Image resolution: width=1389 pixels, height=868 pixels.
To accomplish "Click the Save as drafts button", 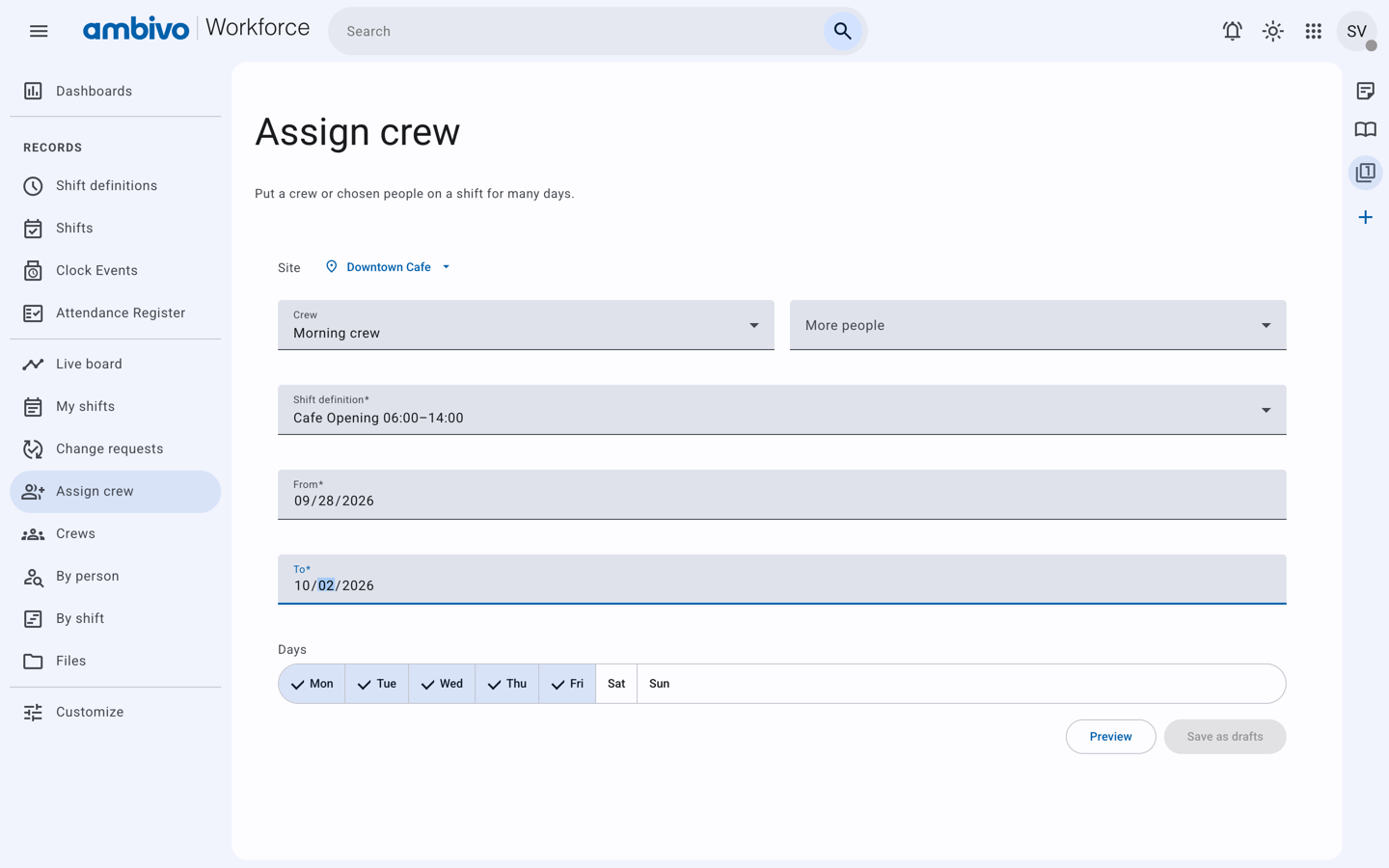I will [1225, 737].
